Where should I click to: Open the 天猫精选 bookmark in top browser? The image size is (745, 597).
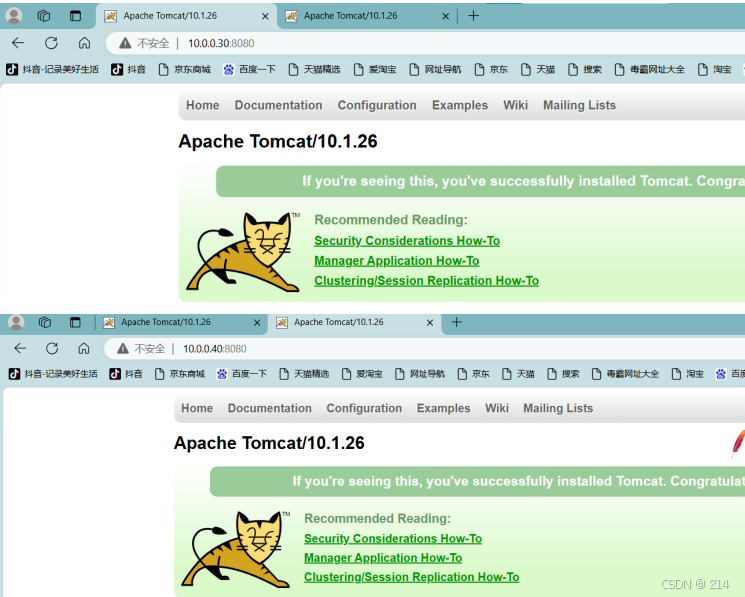pos(315,69)
